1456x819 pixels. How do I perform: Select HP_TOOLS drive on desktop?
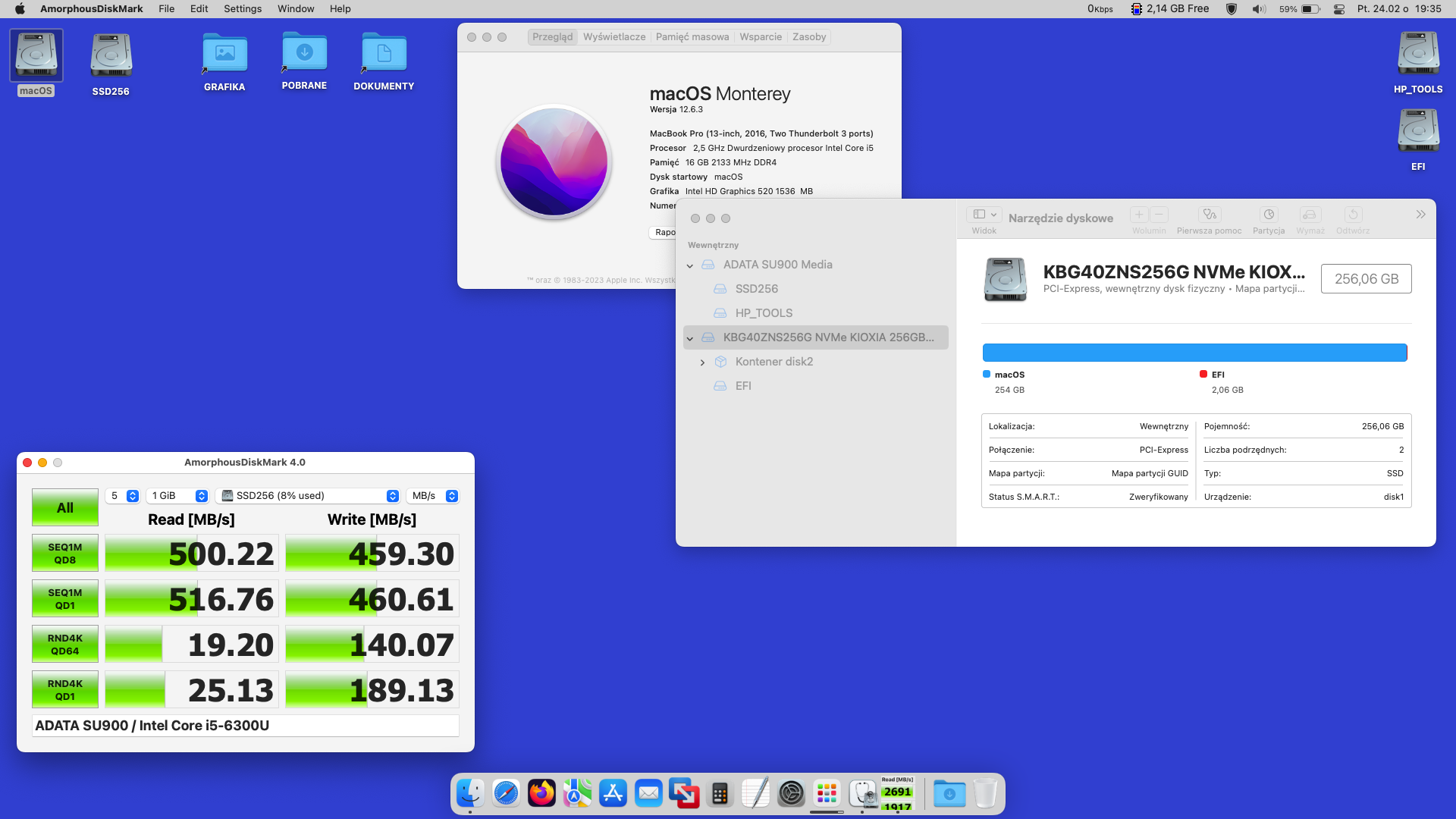1418,53
